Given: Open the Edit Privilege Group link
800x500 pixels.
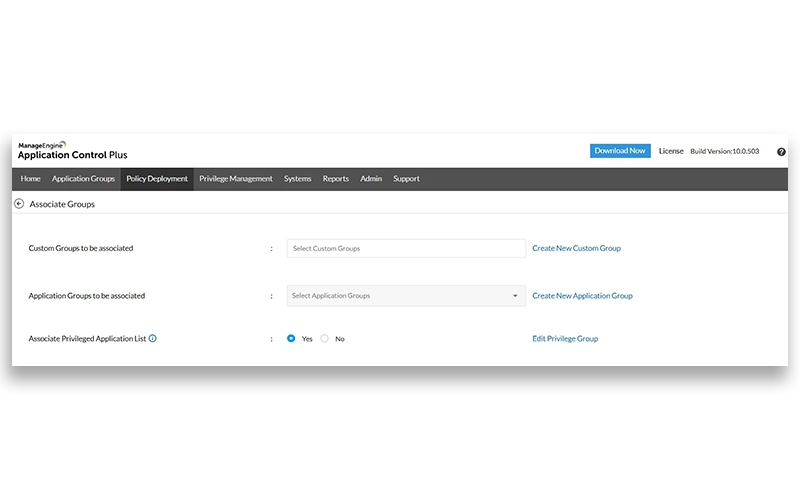Looking at the screenshot, I should (x=565, y=339).
